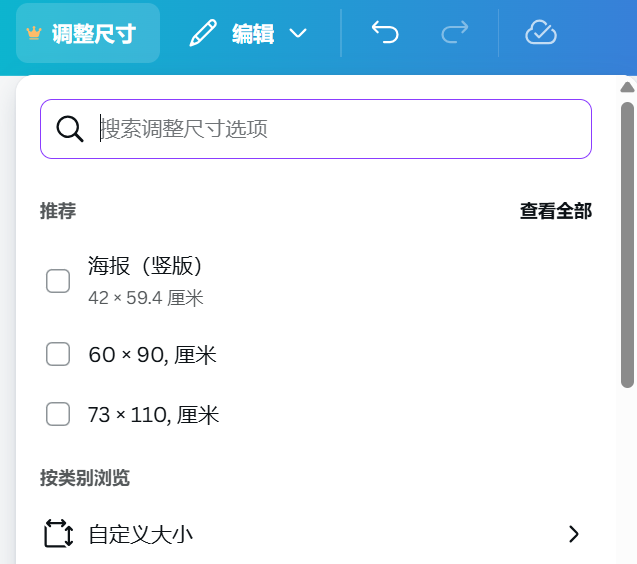Image resolution: width=637 pixels, height=564 pixels.
Task: Open the 编辑 menu label
Action: (253, 34)
